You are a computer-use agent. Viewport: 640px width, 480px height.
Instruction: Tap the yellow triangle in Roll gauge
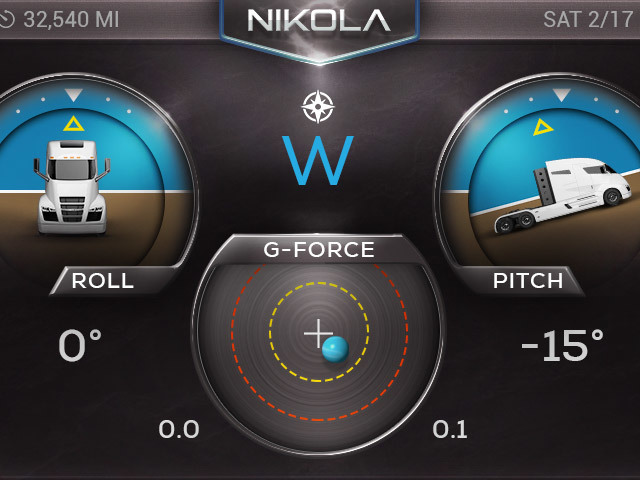pos(73,124)
